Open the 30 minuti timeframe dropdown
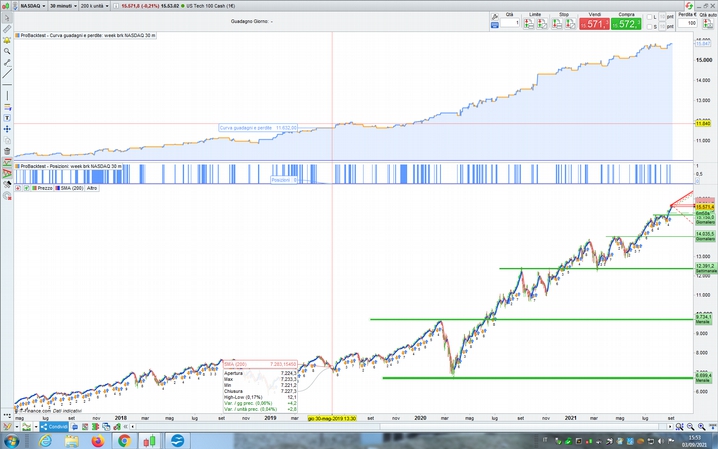Image resolution: width=718 pixels, height=449 pixels. [63, 6]
